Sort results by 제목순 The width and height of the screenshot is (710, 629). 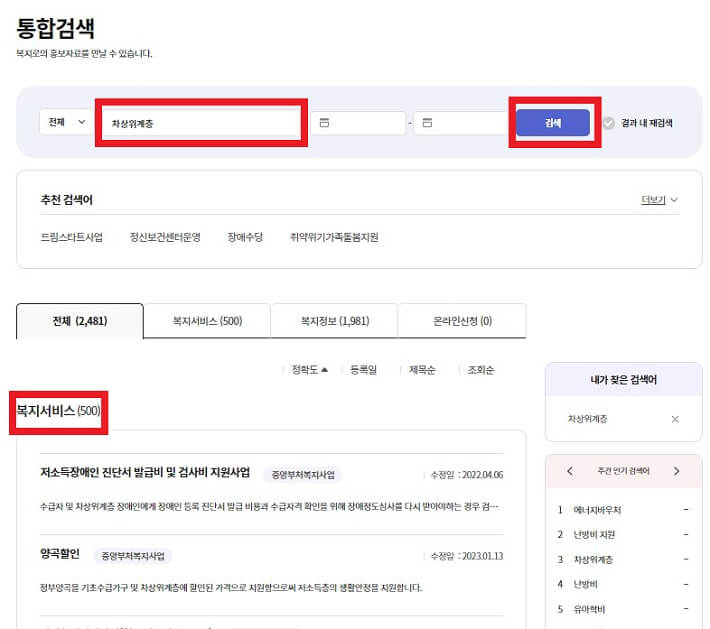tap(422, 370)
